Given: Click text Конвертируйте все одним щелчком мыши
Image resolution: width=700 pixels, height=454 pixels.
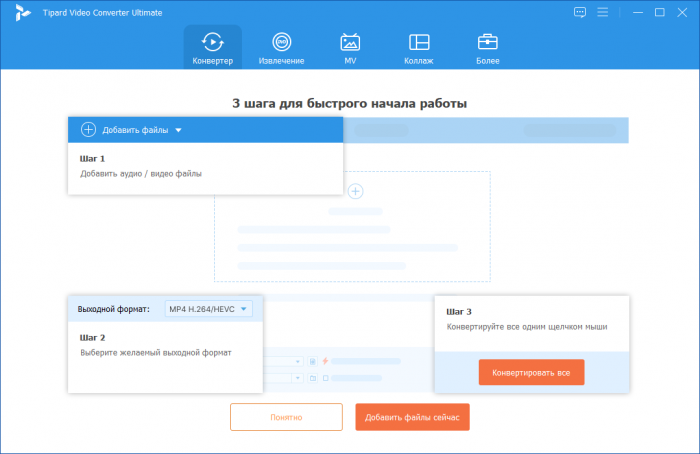Looking at the screenshot, I should tap(527, 327).
